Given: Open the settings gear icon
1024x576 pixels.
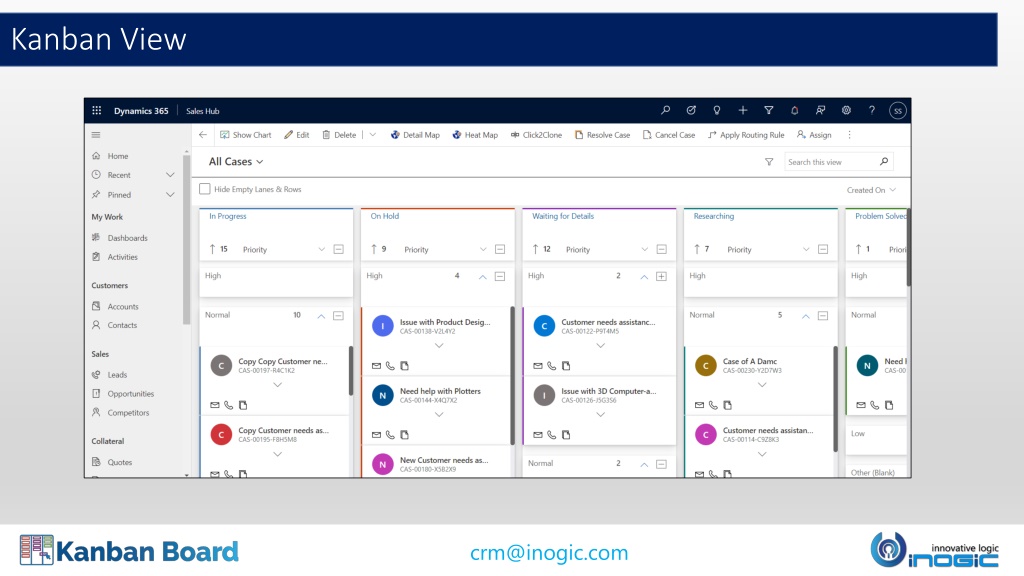Looking at the screenshot, I should tap(846, 110).
